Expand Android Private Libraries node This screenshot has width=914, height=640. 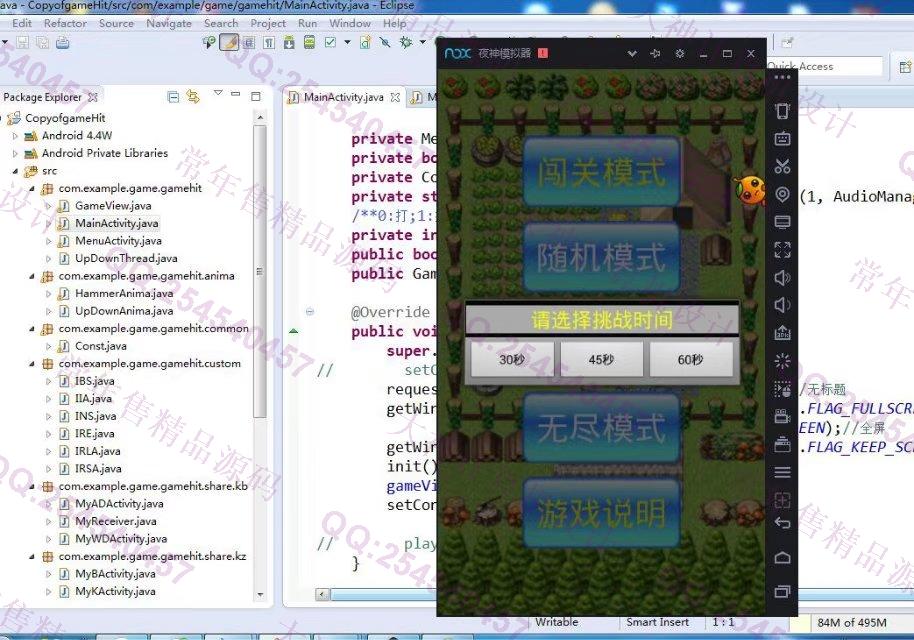15,153
